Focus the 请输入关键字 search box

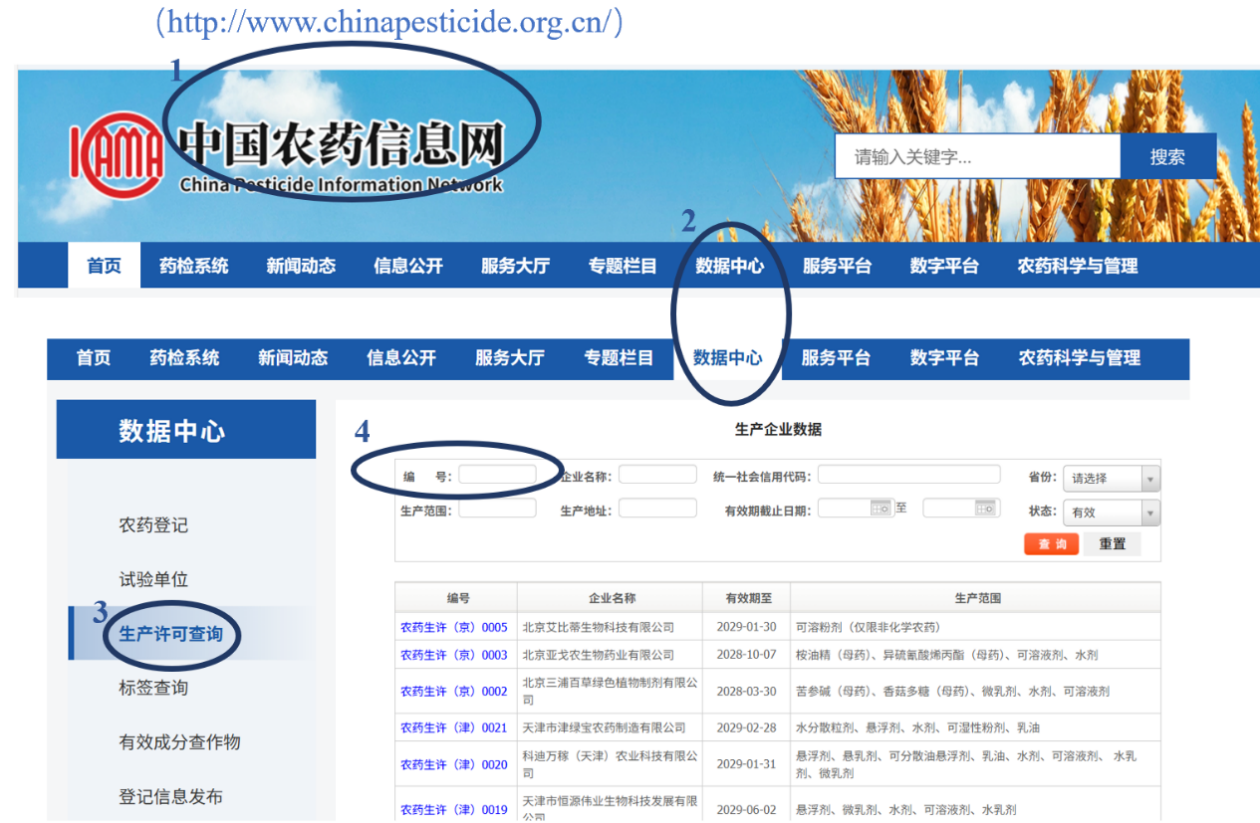(x=976, y=157)
